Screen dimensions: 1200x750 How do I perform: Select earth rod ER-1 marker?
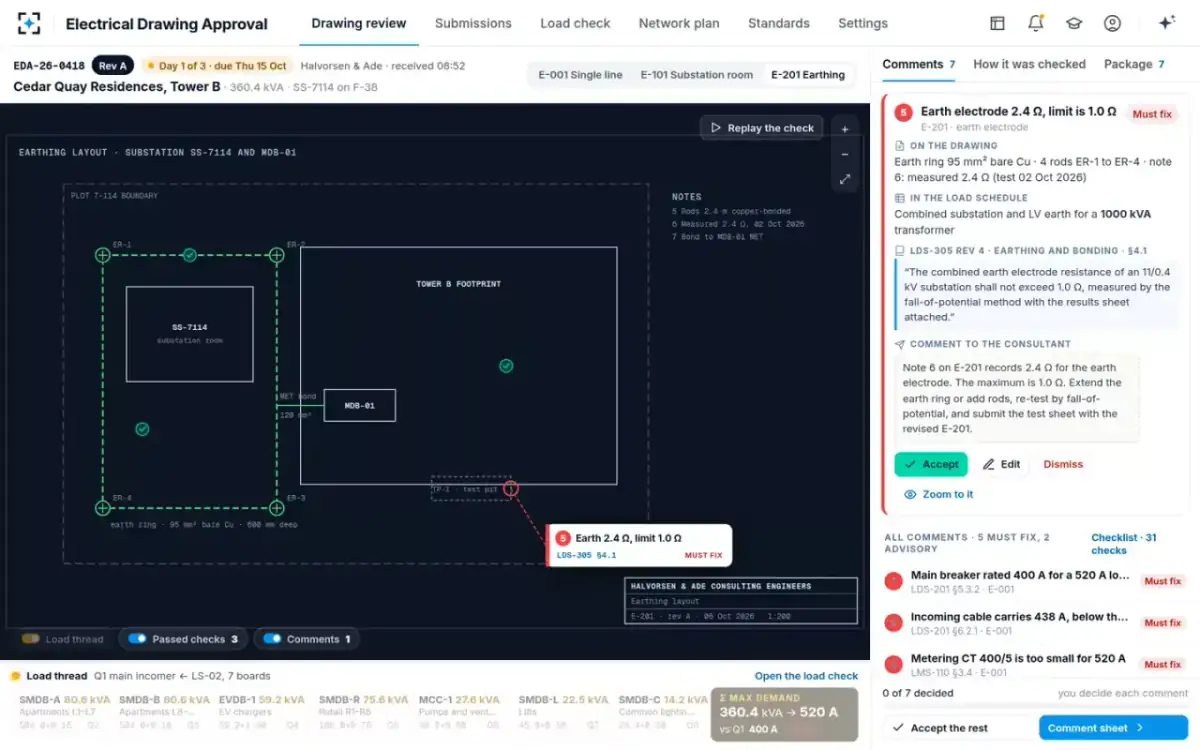tap(102, 256)
